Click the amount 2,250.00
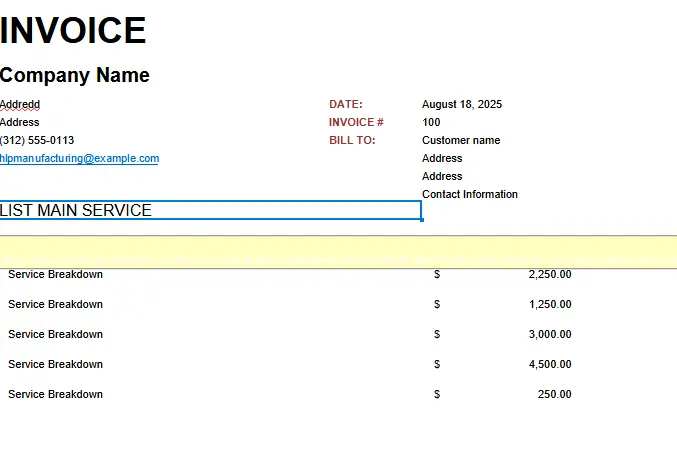The image size is (677, 461). (550, 275)
